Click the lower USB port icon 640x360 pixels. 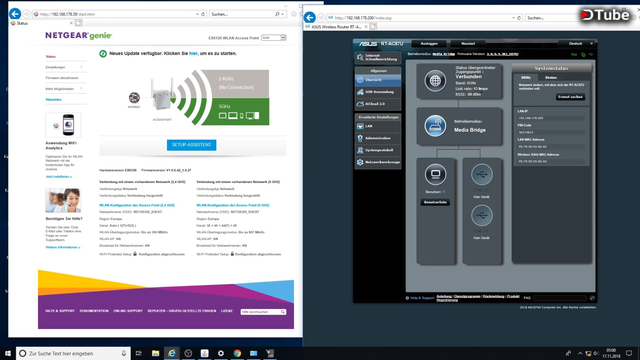[482, 215]
